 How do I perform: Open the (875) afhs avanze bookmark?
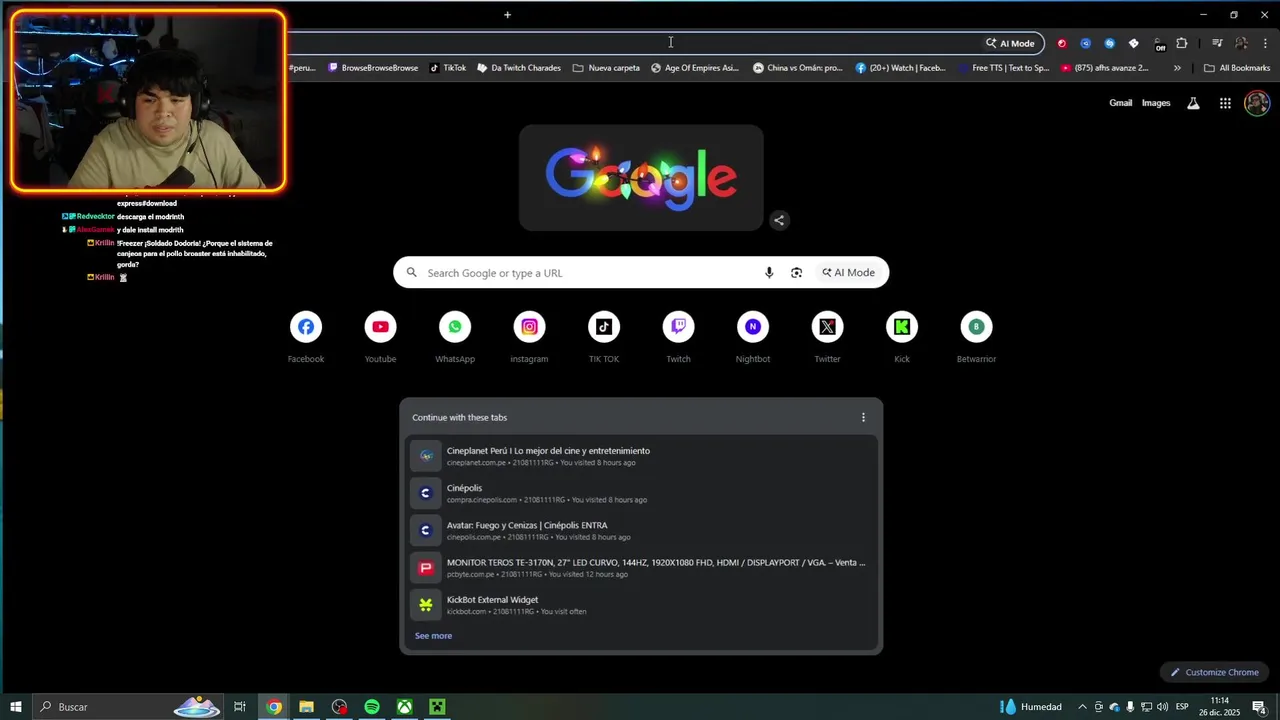point(1104,68)
